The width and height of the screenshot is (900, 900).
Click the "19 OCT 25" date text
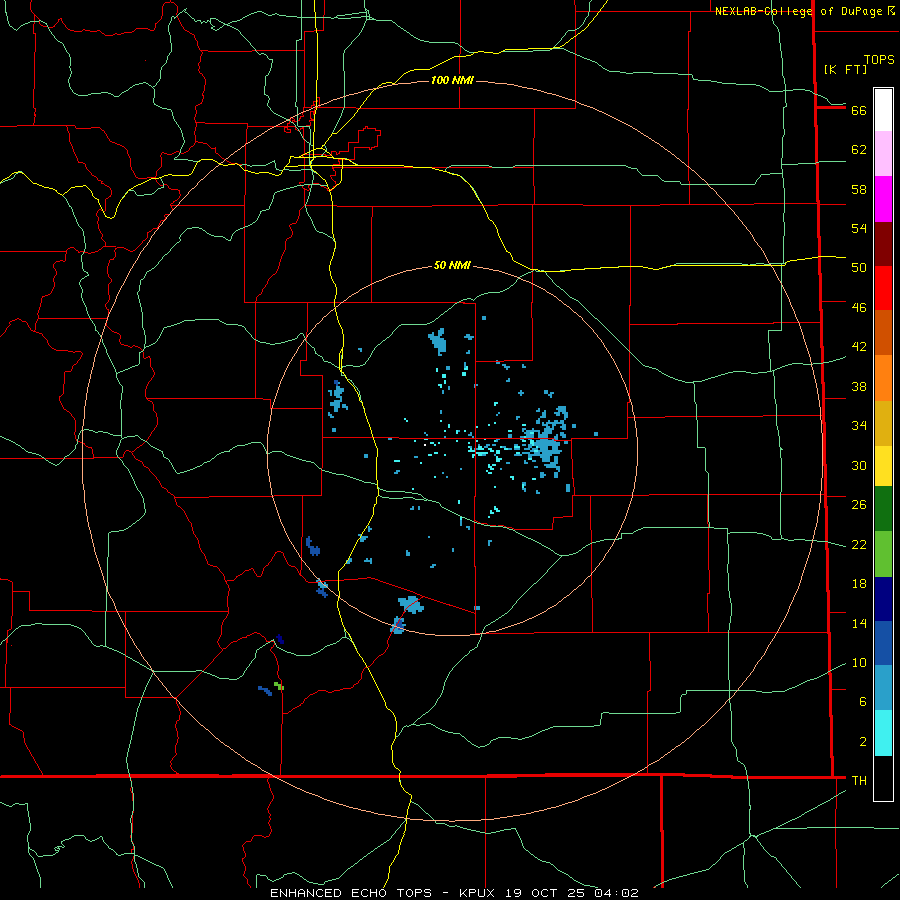tap(547, 893)
